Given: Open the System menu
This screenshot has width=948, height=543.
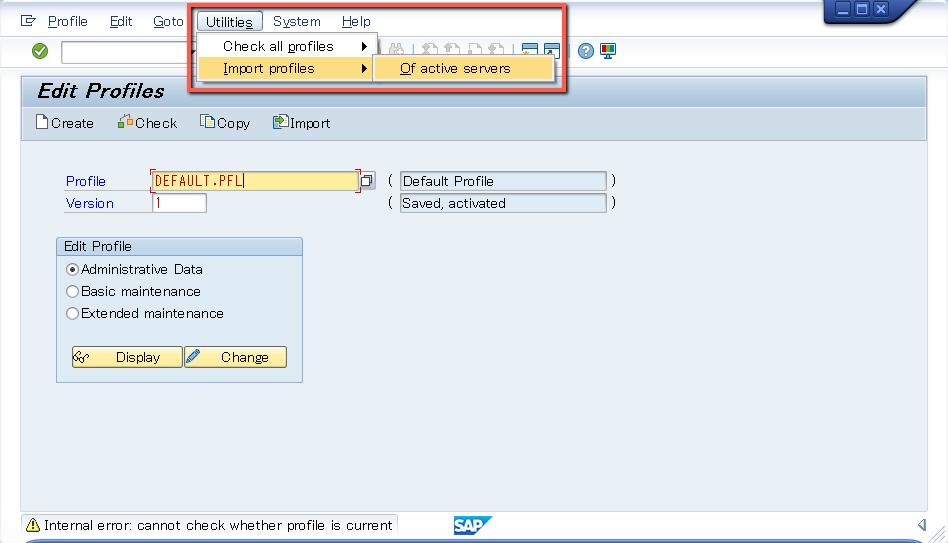Looking at the screenshot, I should pyautogui.click(x=297, y=21).
